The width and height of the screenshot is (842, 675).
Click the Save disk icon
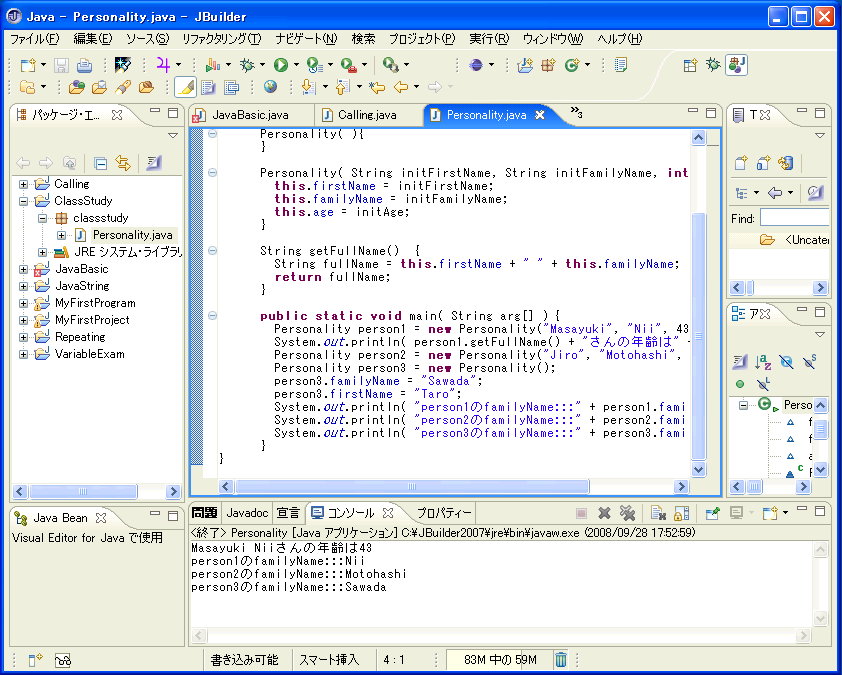coord(61,65)
